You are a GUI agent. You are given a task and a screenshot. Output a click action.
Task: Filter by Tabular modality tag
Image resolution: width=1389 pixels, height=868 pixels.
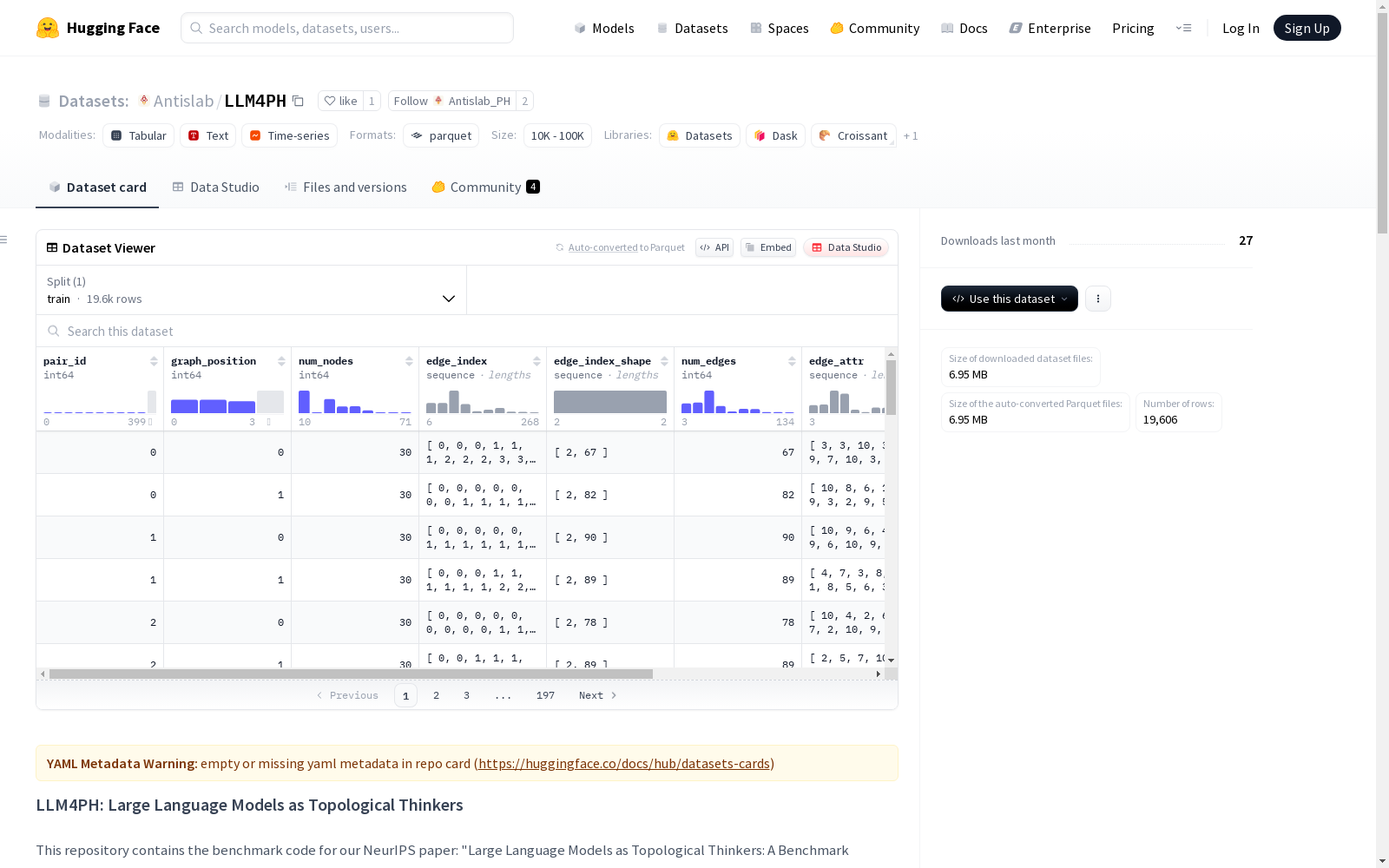(139, 135)
